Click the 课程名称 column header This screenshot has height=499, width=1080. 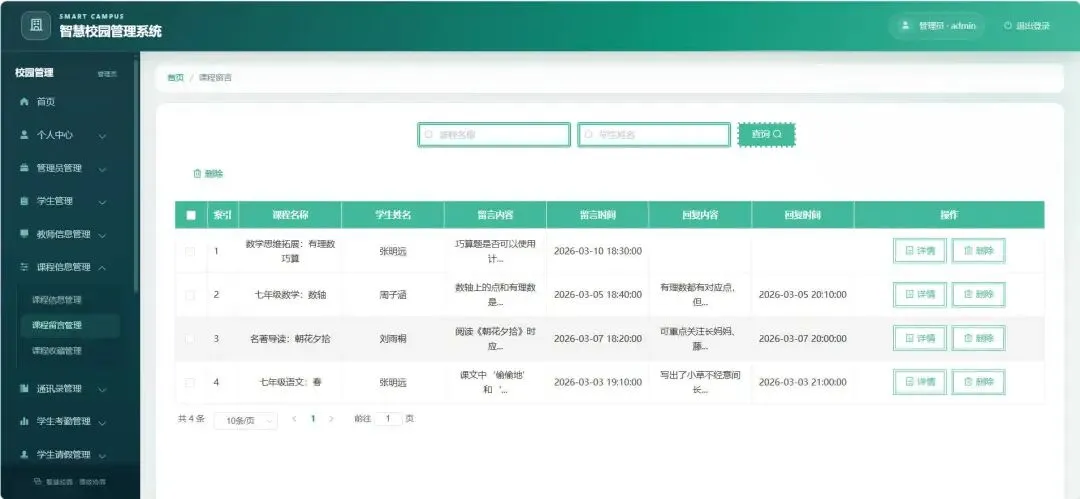coord(290,215)
